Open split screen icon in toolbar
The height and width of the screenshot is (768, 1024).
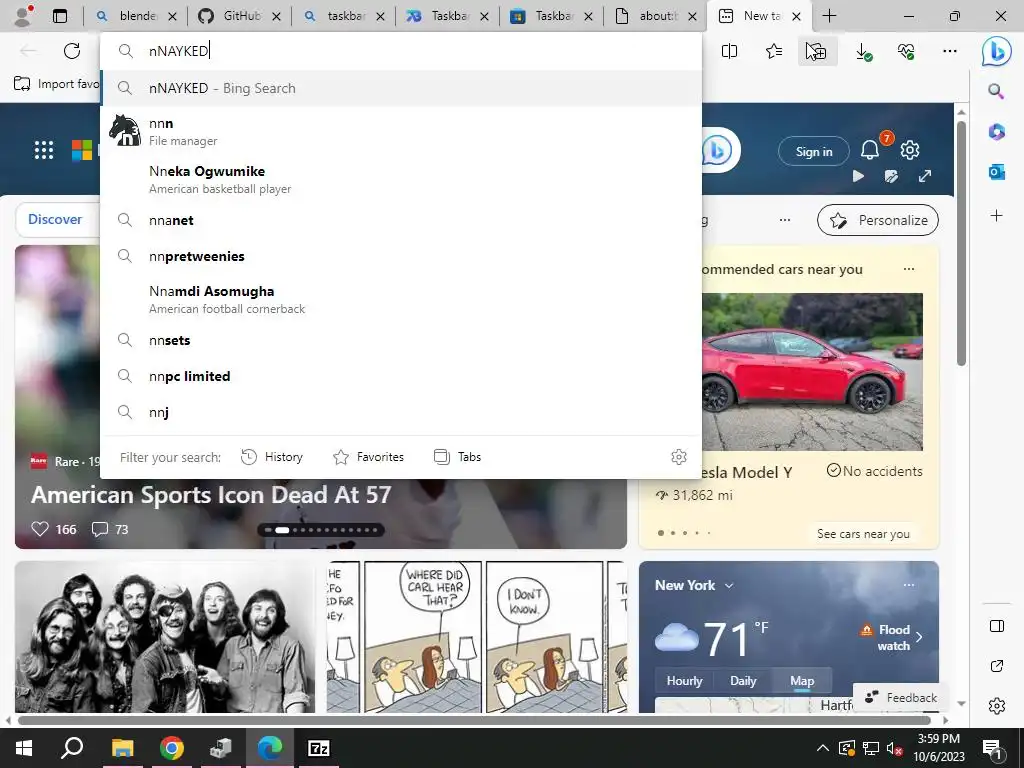pyautogui.click(x=729, y=51)
